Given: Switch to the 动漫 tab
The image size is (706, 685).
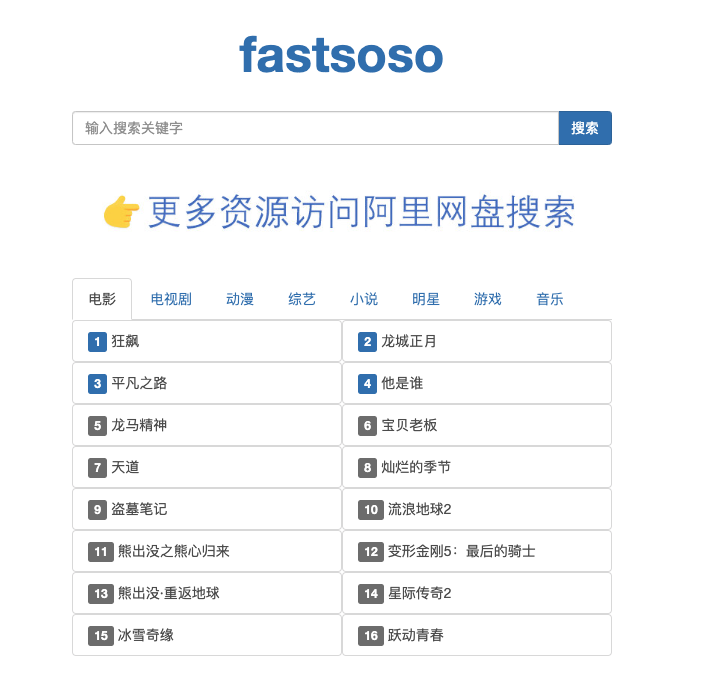Looking at the screenshot, I should (240, 299).
